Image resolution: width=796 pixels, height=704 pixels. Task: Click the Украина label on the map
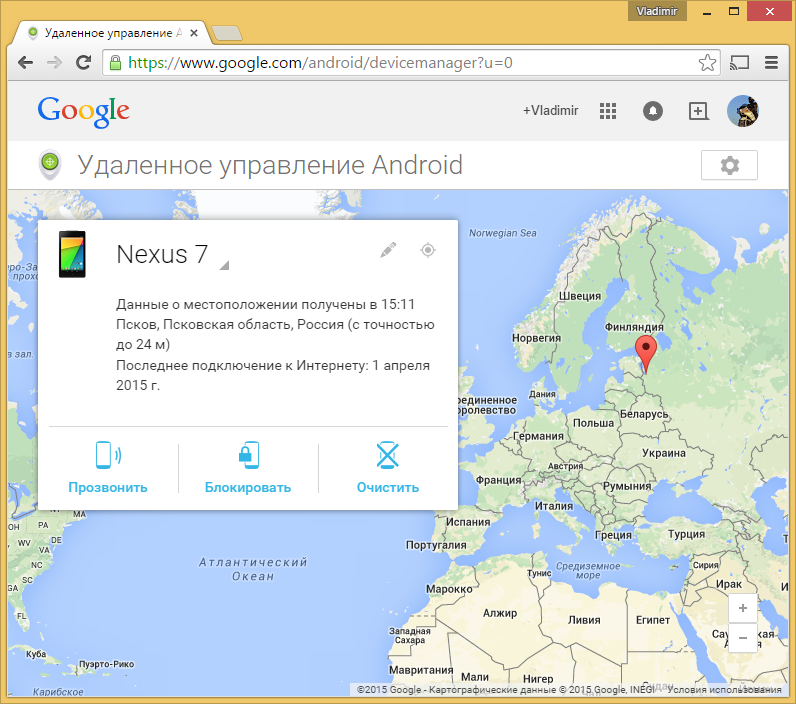(664, 453)
